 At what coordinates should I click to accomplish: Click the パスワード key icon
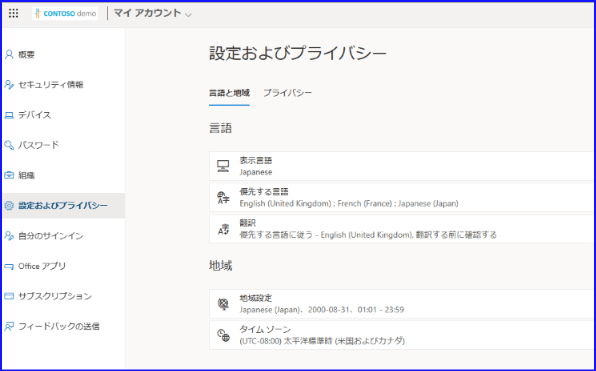click(x=9, y=145)
